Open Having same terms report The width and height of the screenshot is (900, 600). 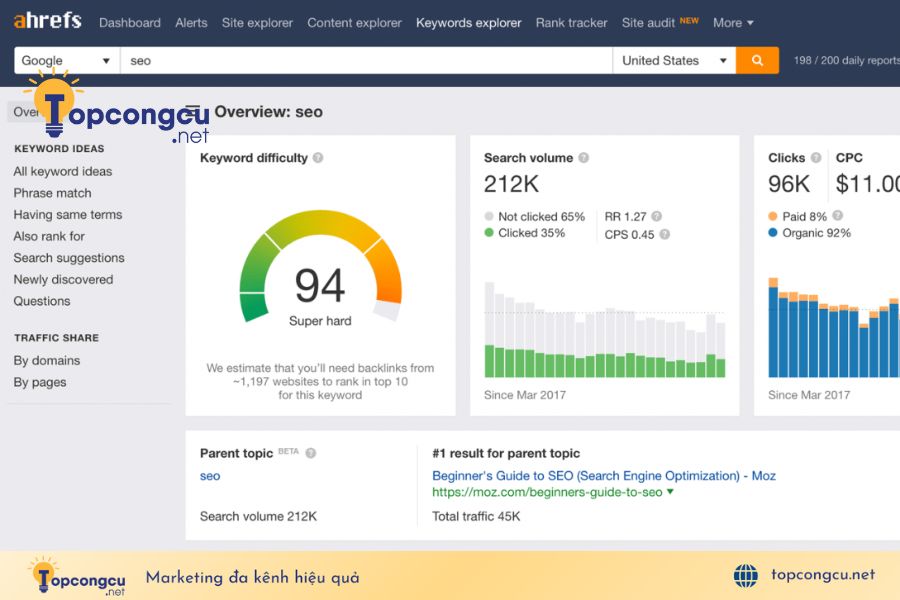68,214
